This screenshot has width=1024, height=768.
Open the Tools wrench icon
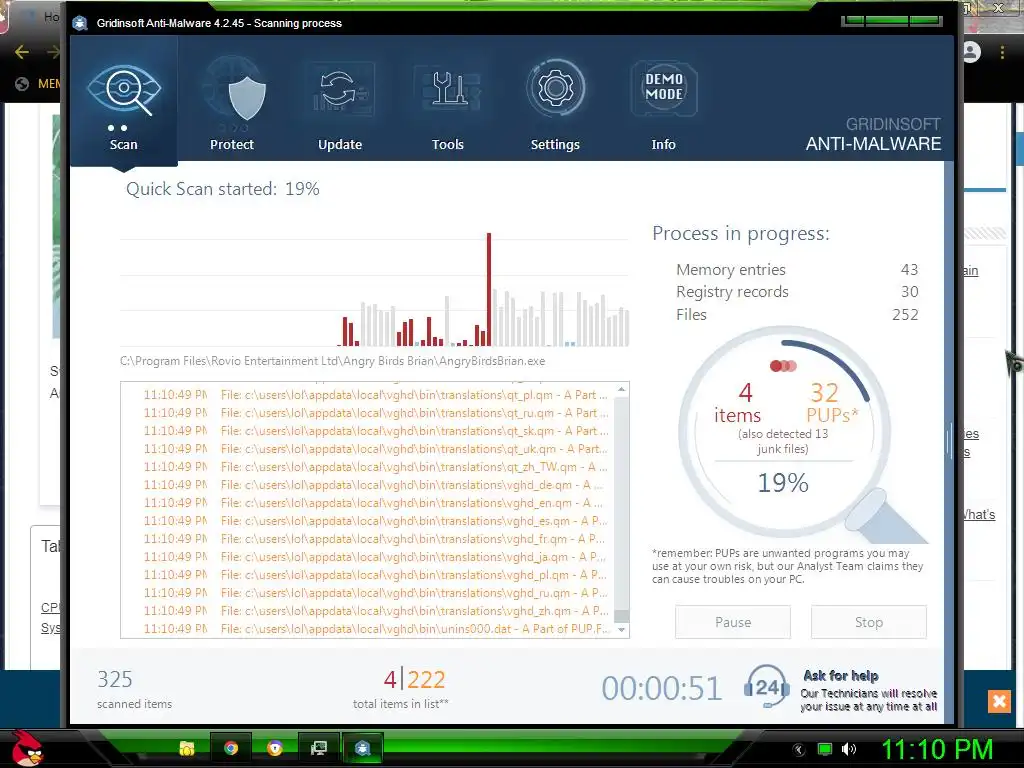(448, 90)
